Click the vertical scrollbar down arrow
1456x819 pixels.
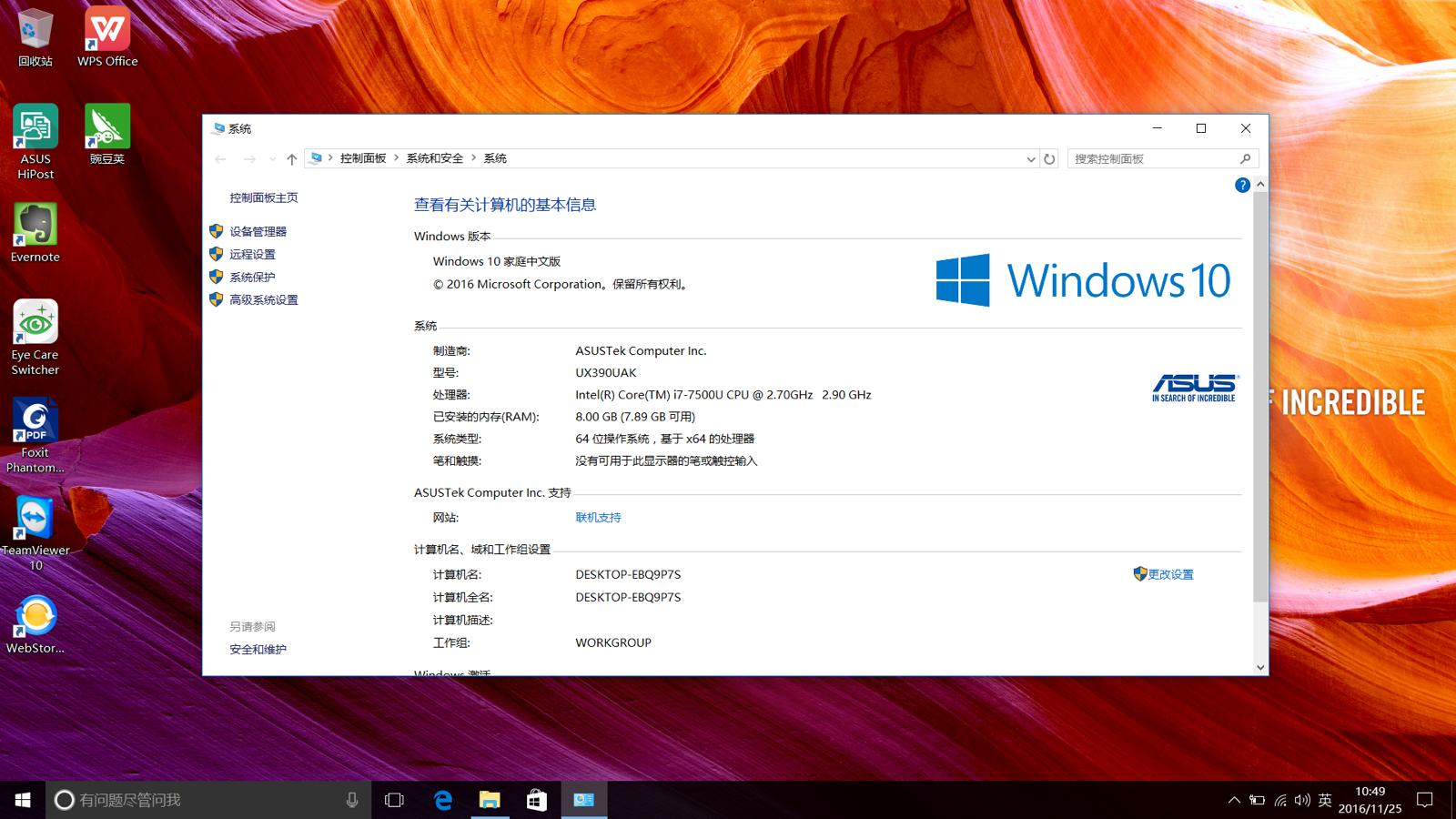pos(1260,667)
